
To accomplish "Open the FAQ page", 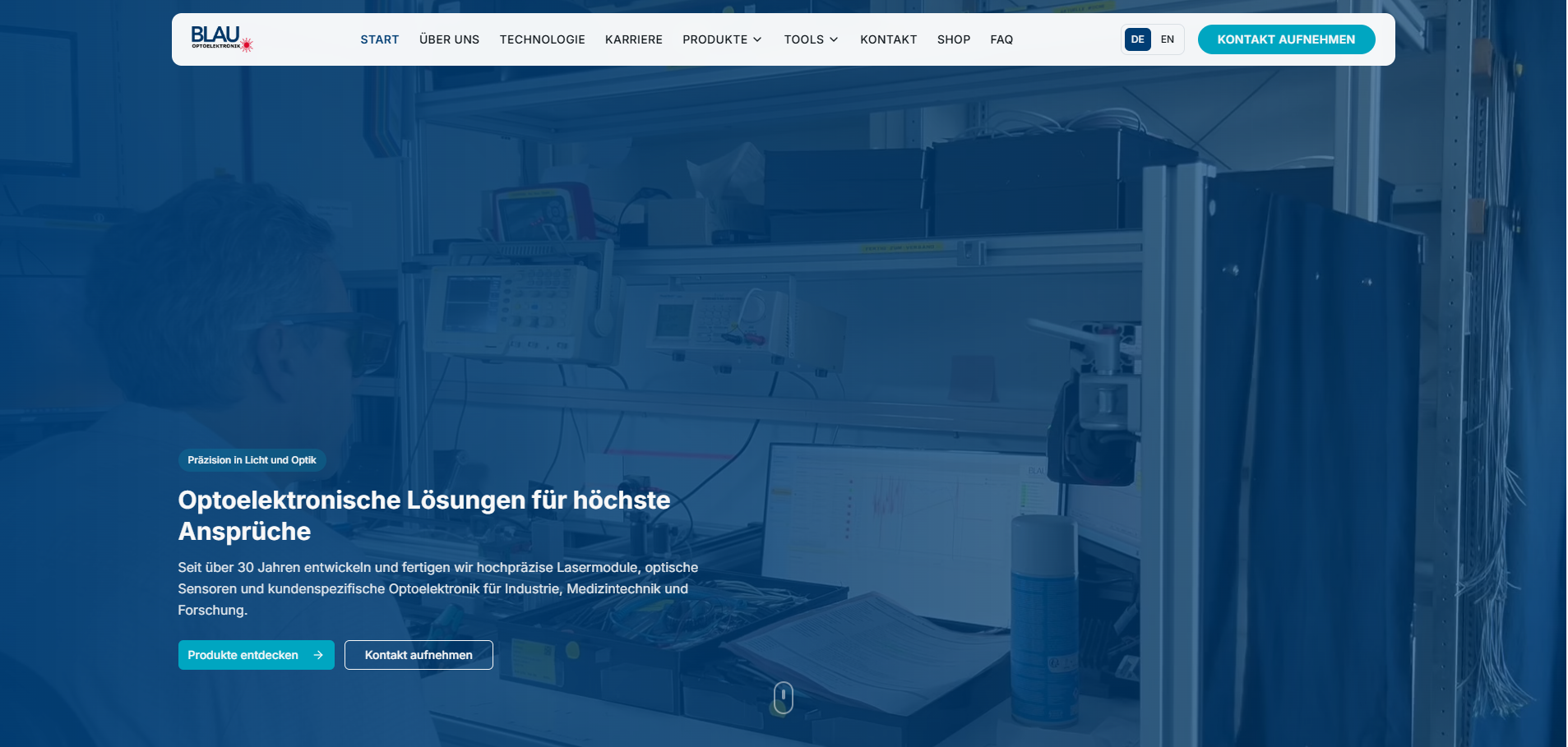I will [1001, 39].
